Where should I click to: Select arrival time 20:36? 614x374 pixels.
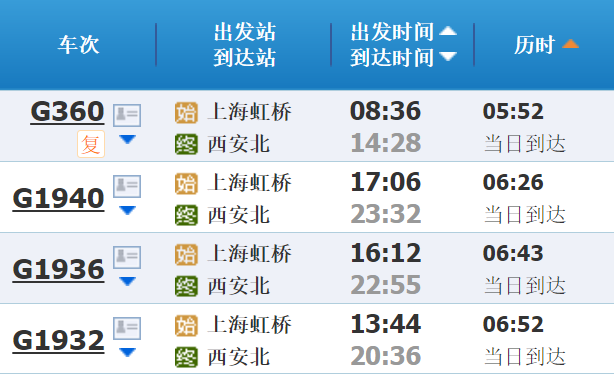tap(386, 356)
